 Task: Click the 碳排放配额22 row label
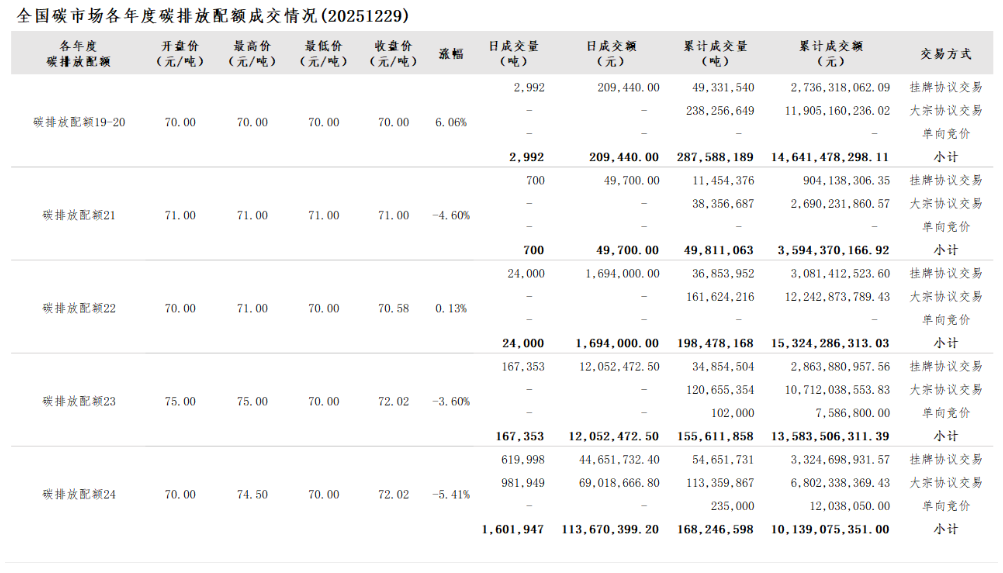coord(79,308)
